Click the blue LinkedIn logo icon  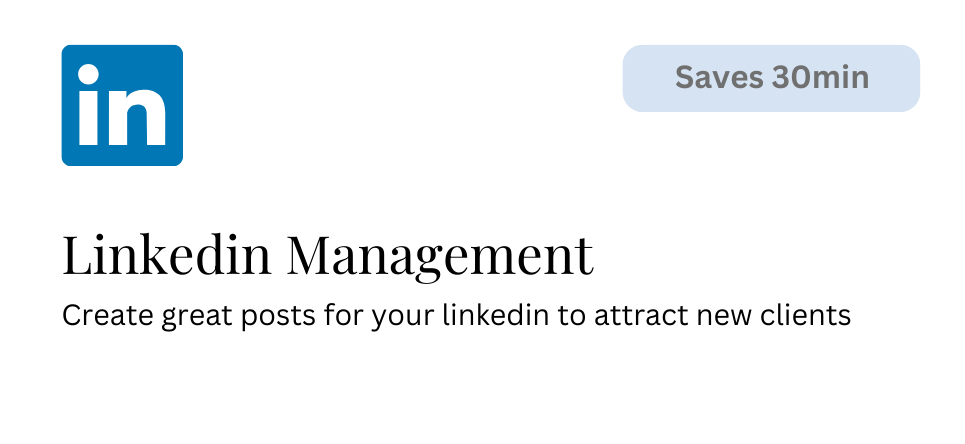pos(122,105)
